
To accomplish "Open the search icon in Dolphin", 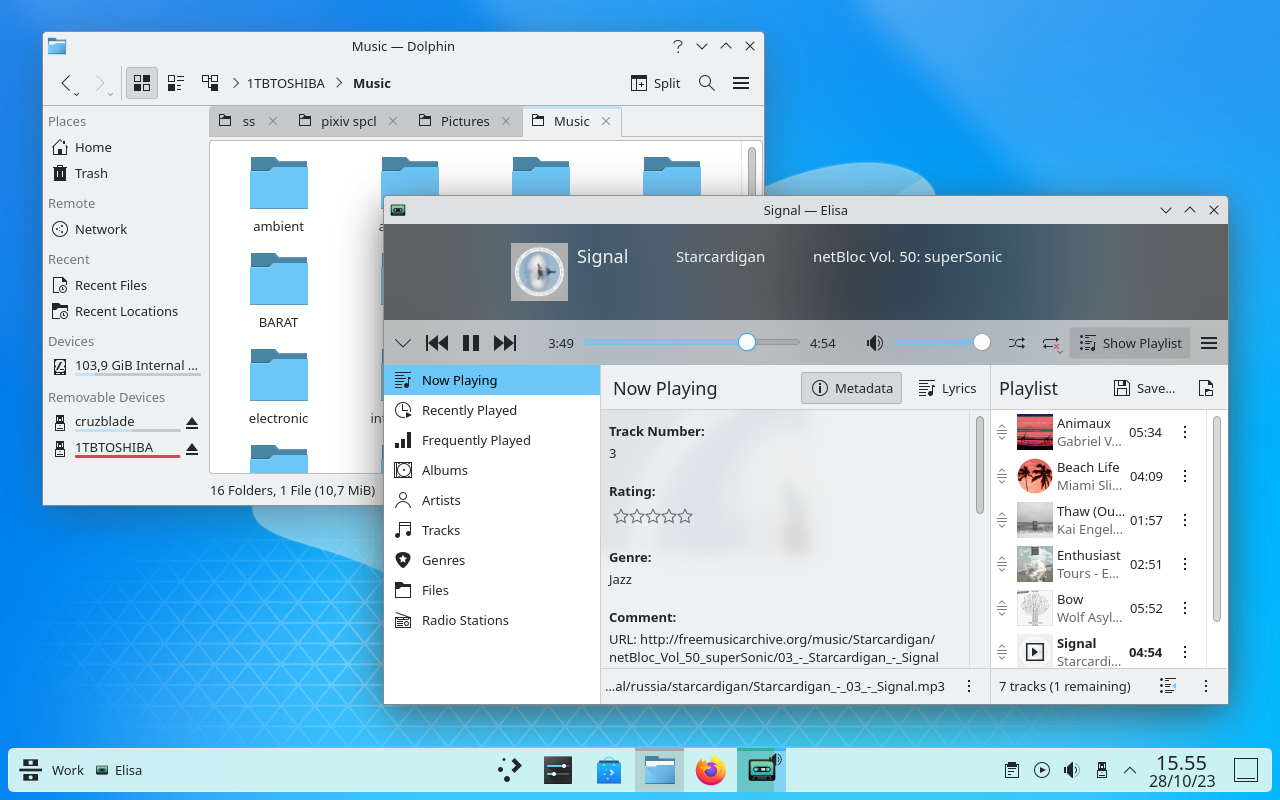I will [x=706, y=83].
